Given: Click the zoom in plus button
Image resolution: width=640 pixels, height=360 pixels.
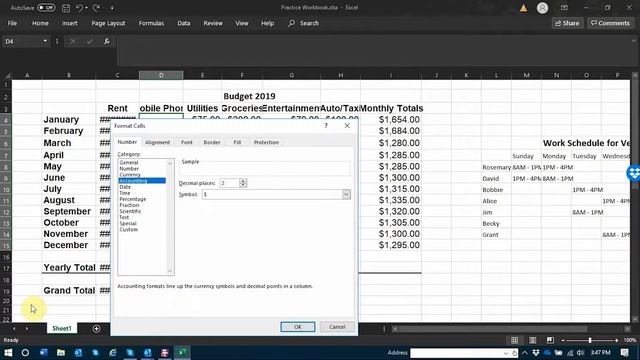Looking at the screenshot, I should [616, 340].
